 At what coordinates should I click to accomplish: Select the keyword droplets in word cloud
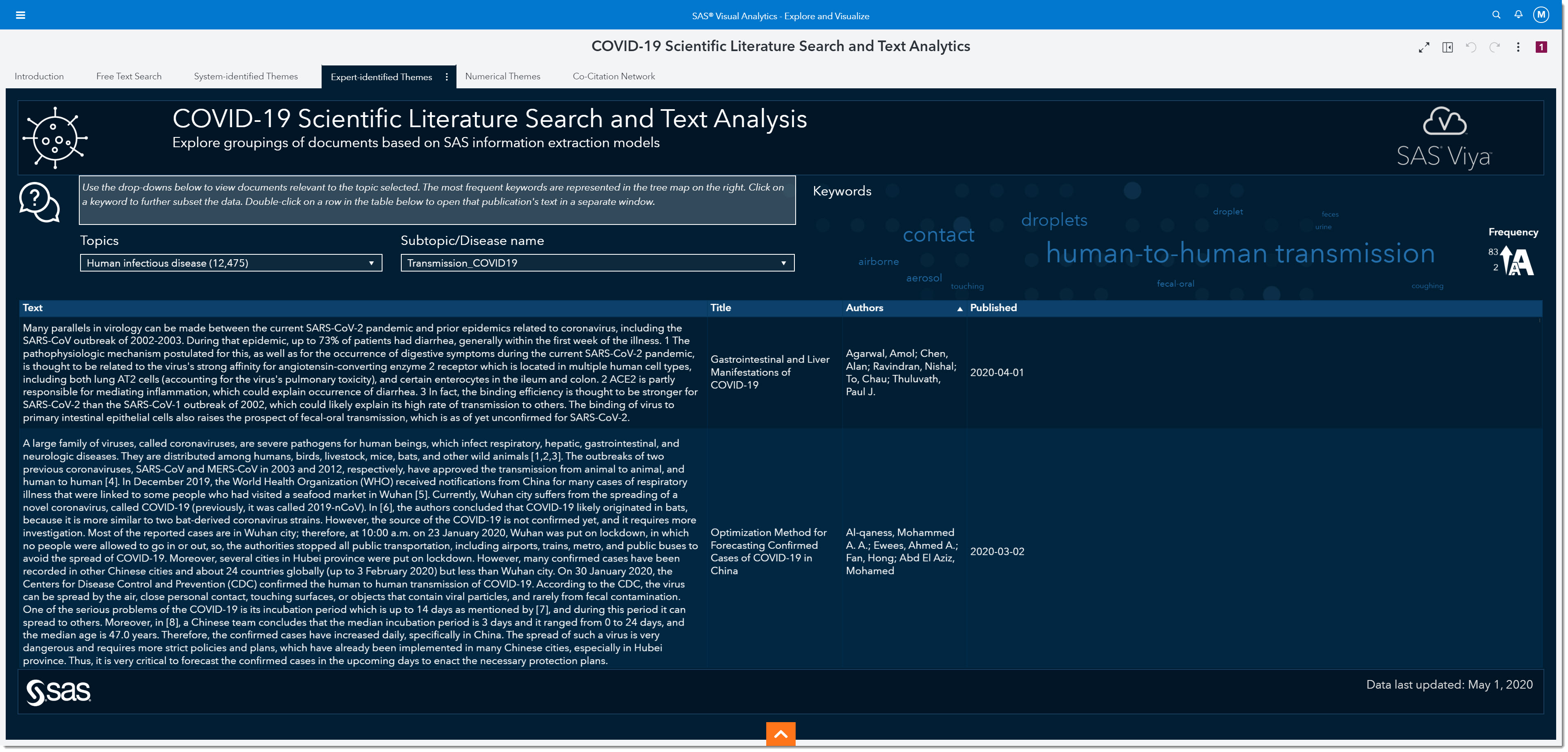(1054, 220)
